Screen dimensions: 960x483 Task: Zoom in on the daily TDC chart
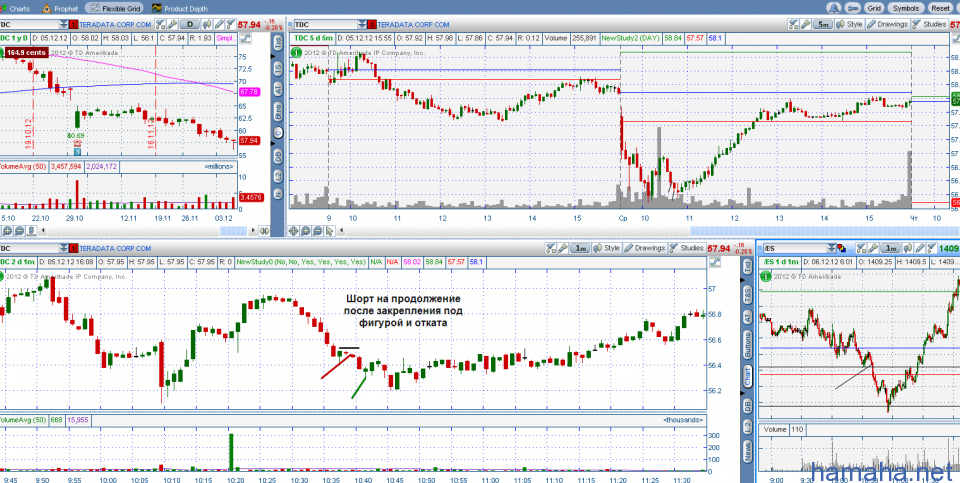point(7,231)
